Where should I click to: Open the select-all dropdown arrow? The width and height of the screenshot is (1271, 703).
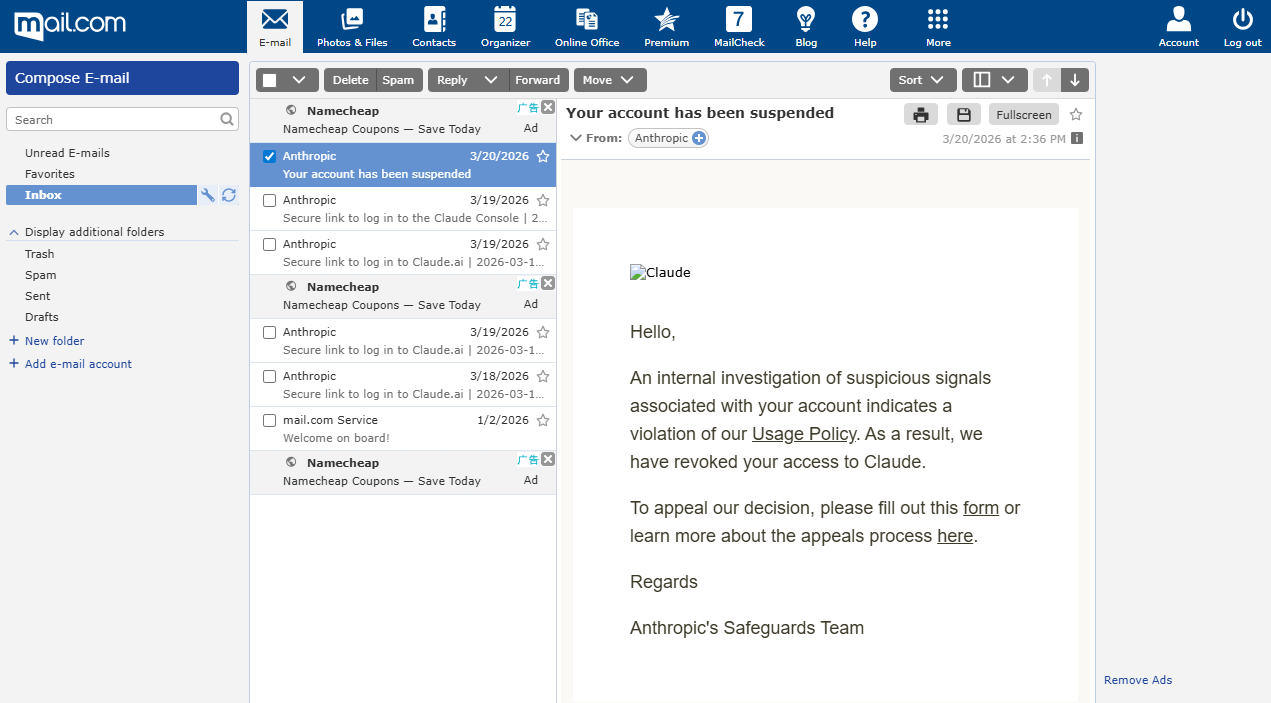point(300,80)
